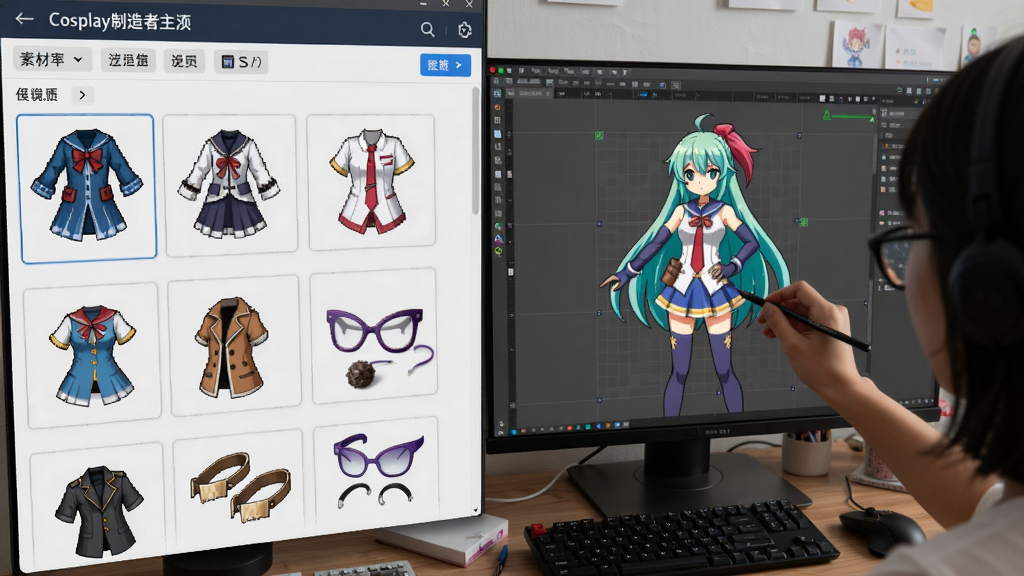Go back using the arrow in Cosplay window header

24,19
